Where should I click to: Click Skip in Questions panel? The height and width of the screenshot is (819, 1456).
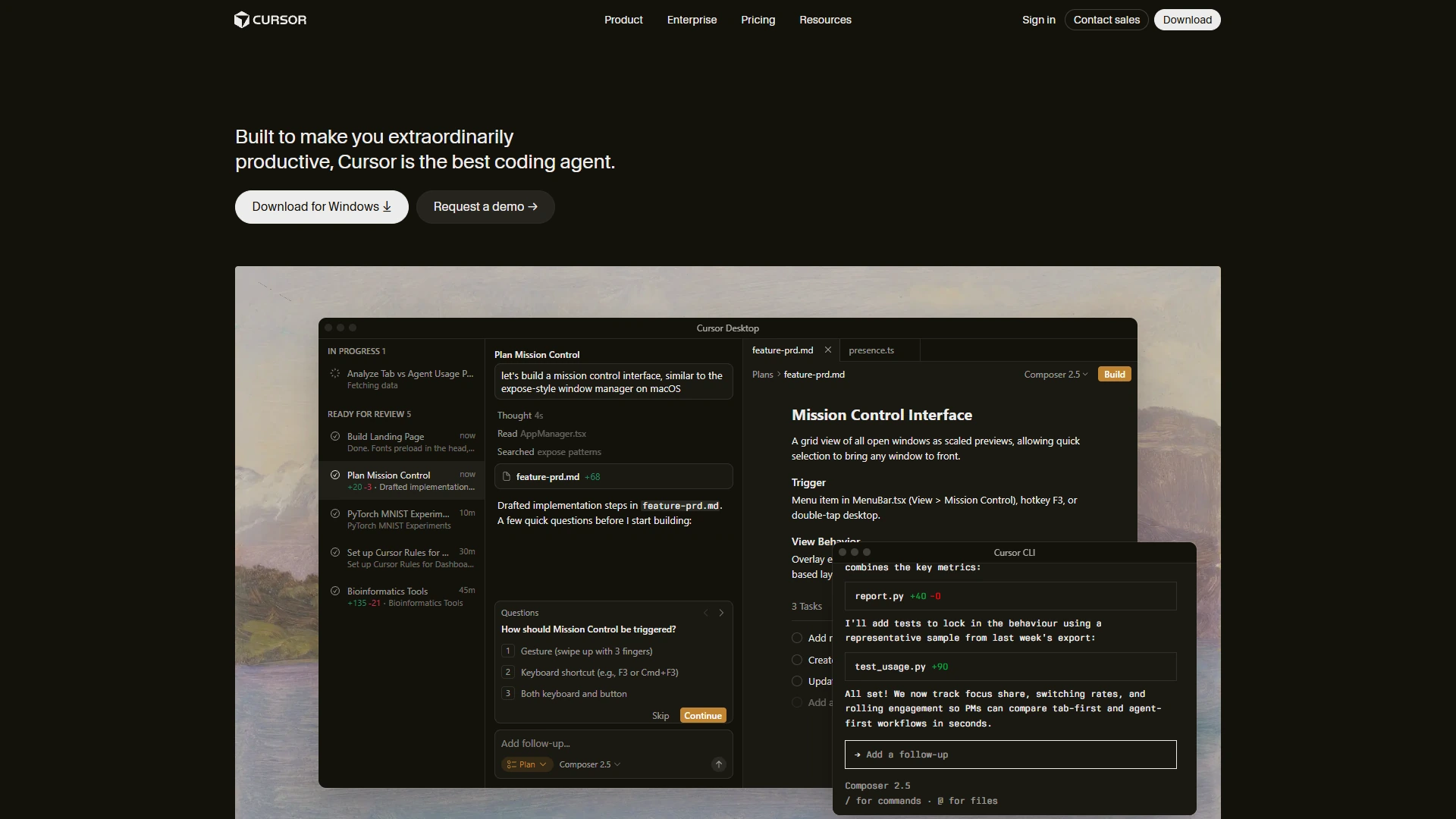point(661,716)
